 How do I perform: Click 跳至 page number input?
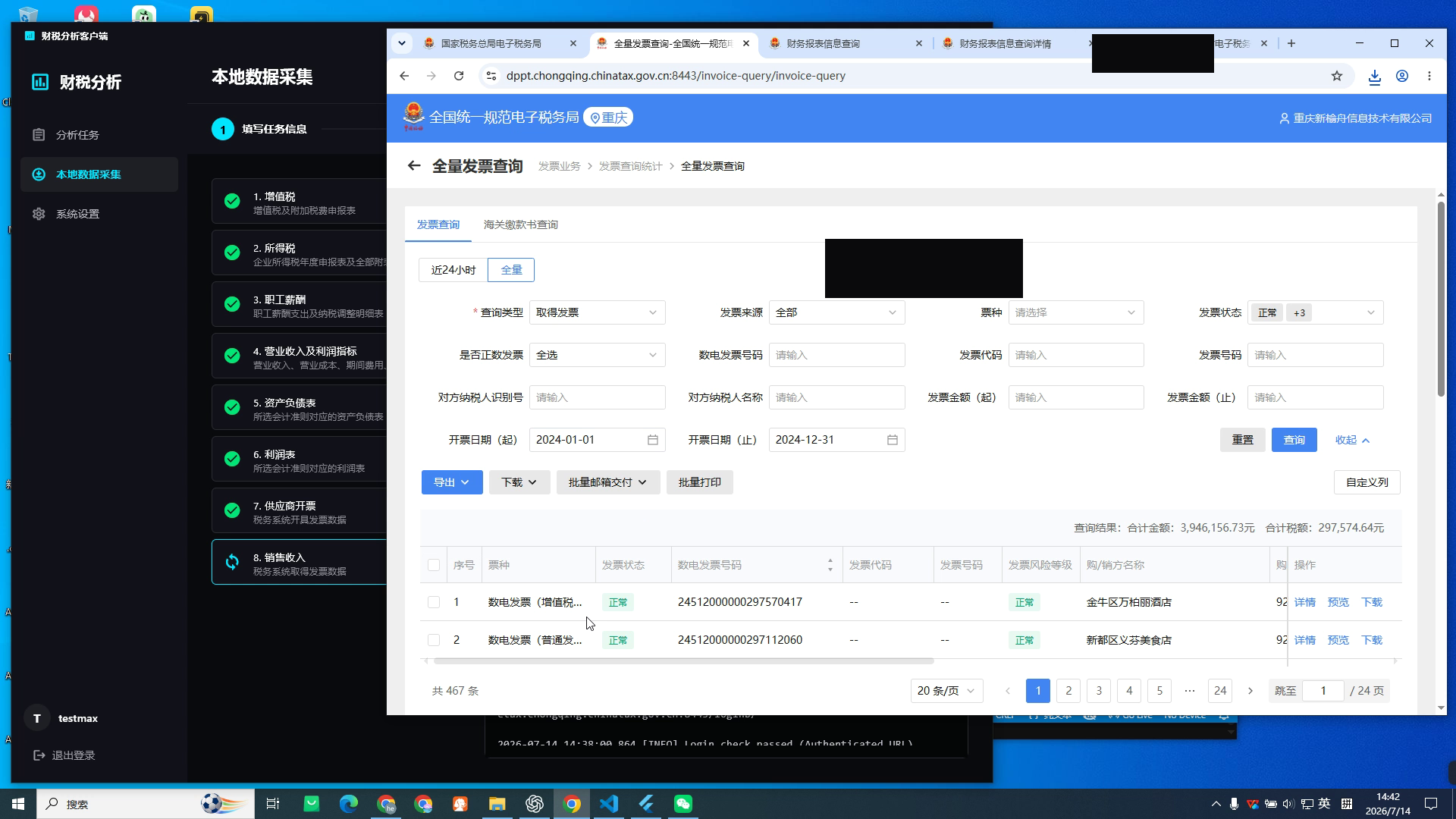point(1323,691)
